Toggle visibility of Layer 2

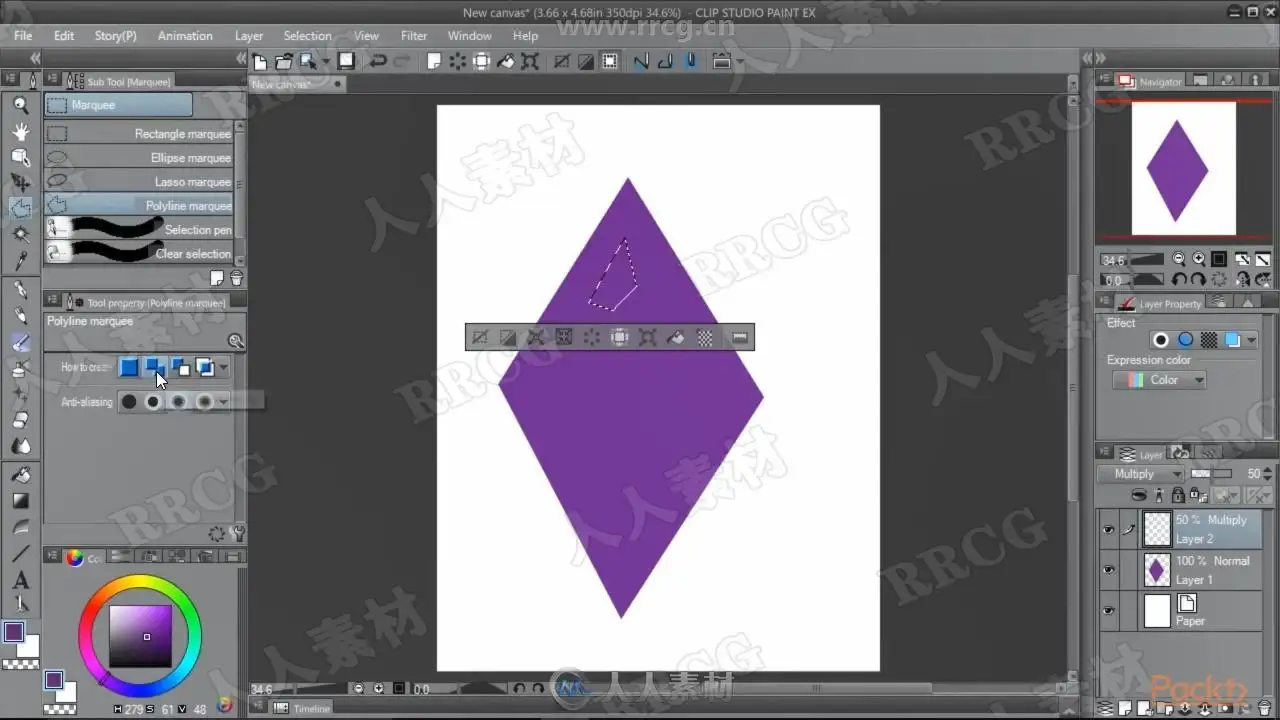click(1108, 530)
